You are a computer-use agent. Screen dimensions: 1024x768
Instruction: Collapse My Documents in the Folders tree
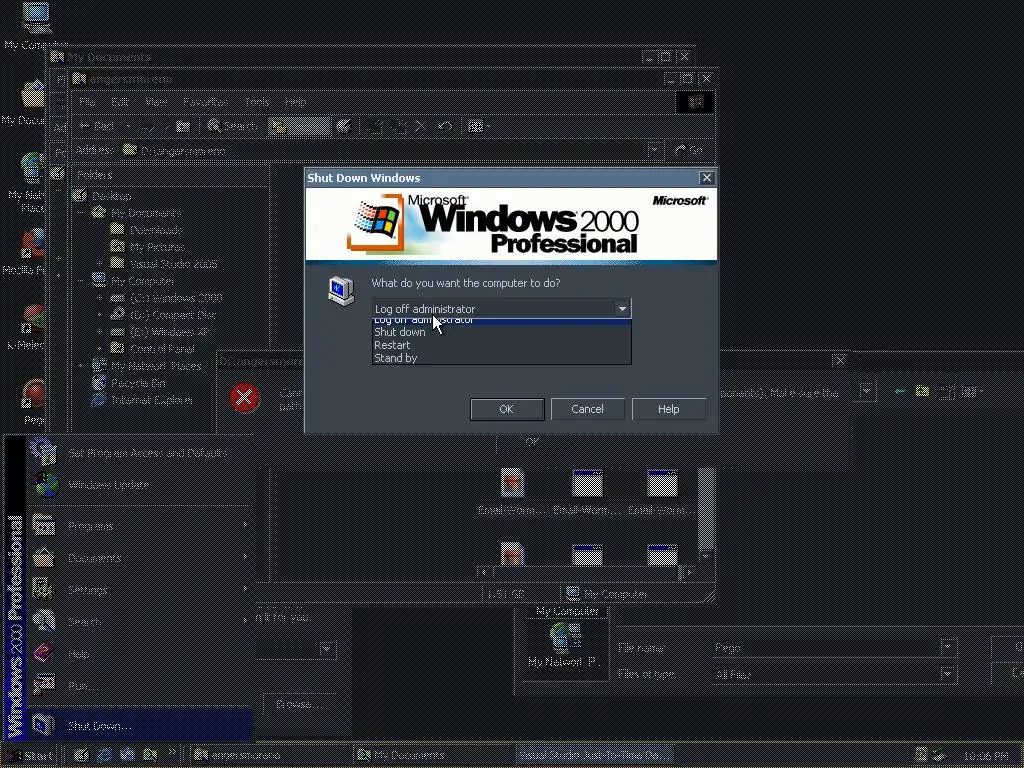pos(81,213)
